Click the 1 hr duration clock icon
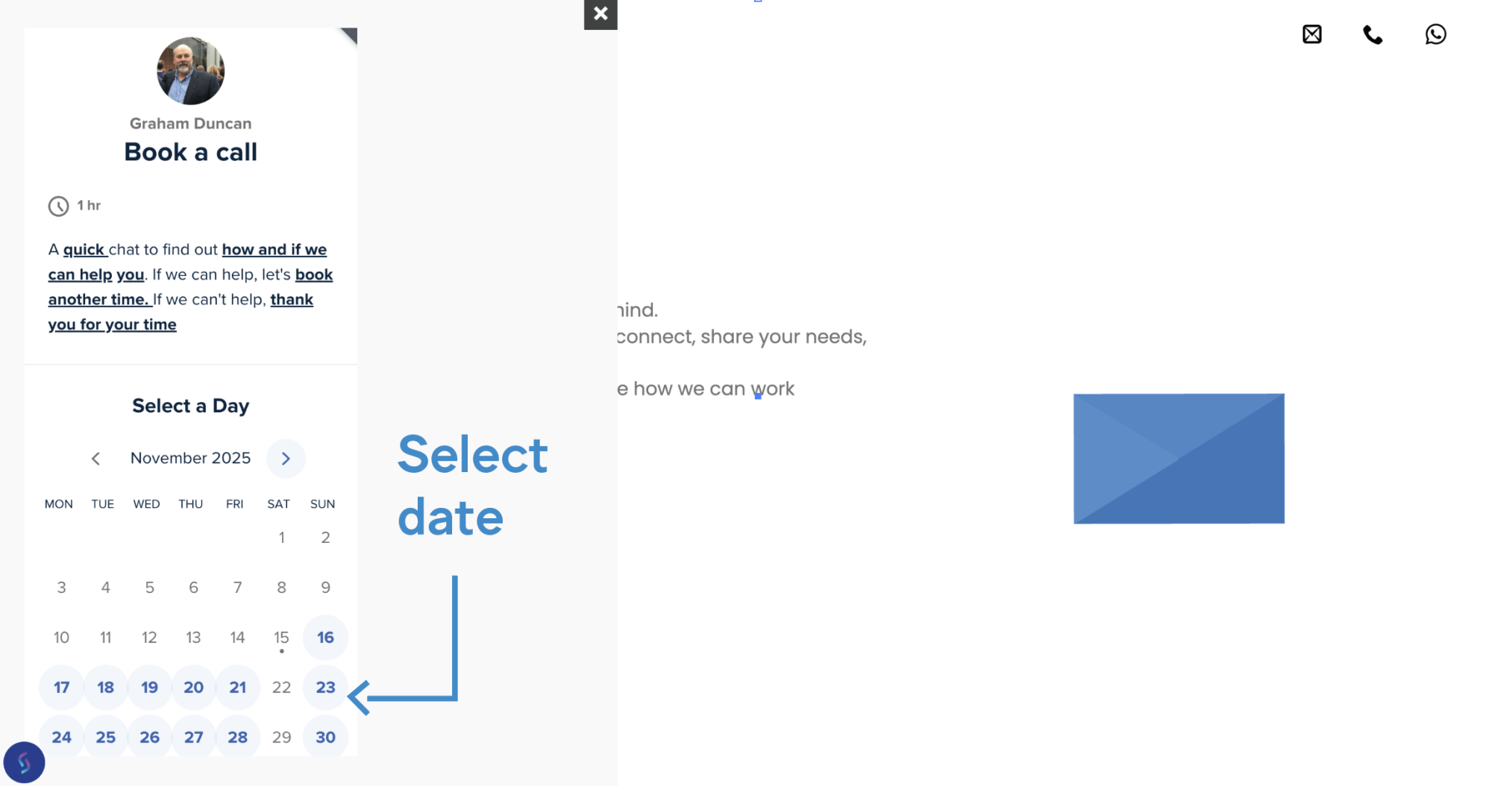The width and height of the screenshot is (1512, 786). 58,206
